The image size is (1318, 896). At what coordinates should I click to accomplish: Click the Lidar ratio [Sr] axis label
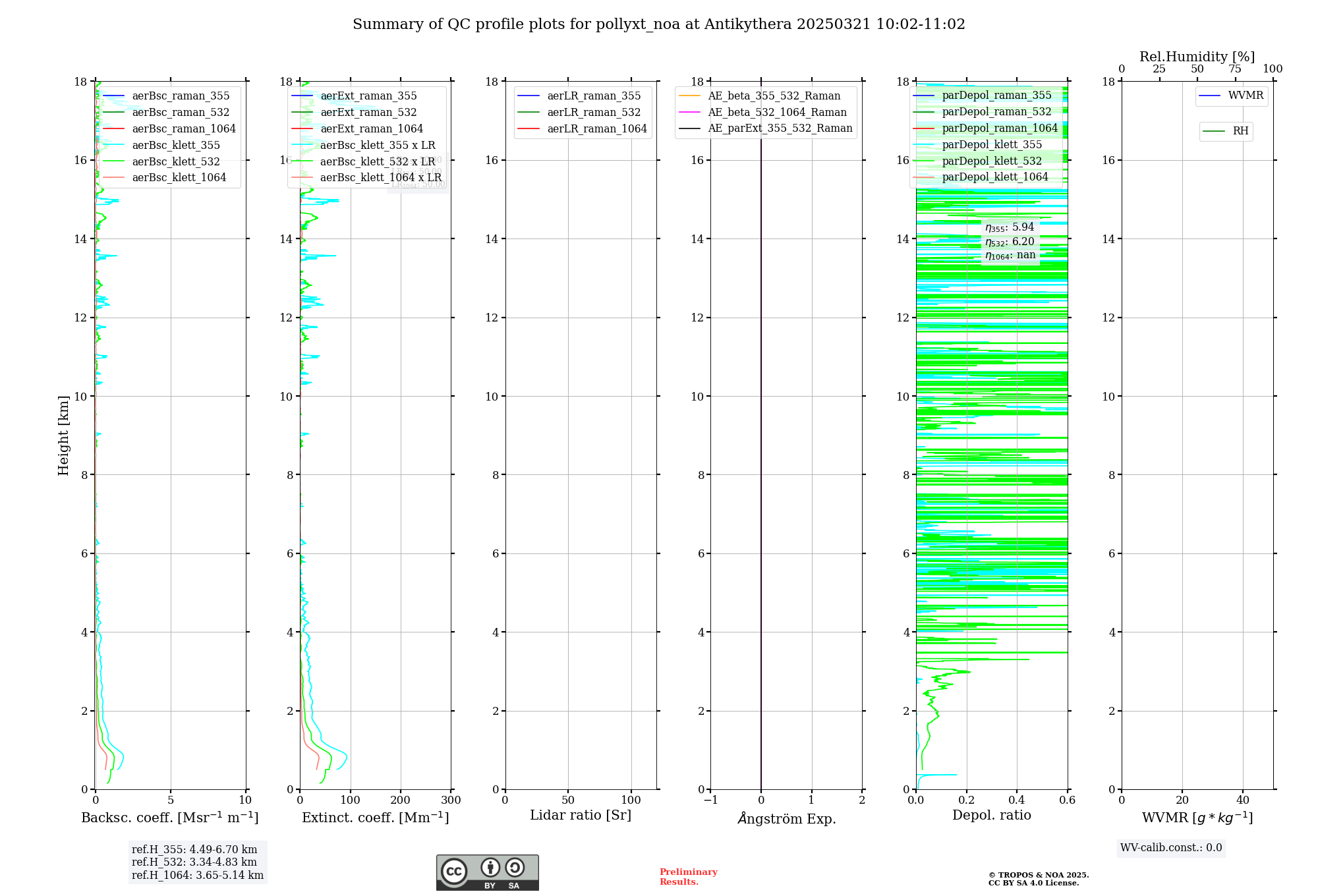click(581, 816)
